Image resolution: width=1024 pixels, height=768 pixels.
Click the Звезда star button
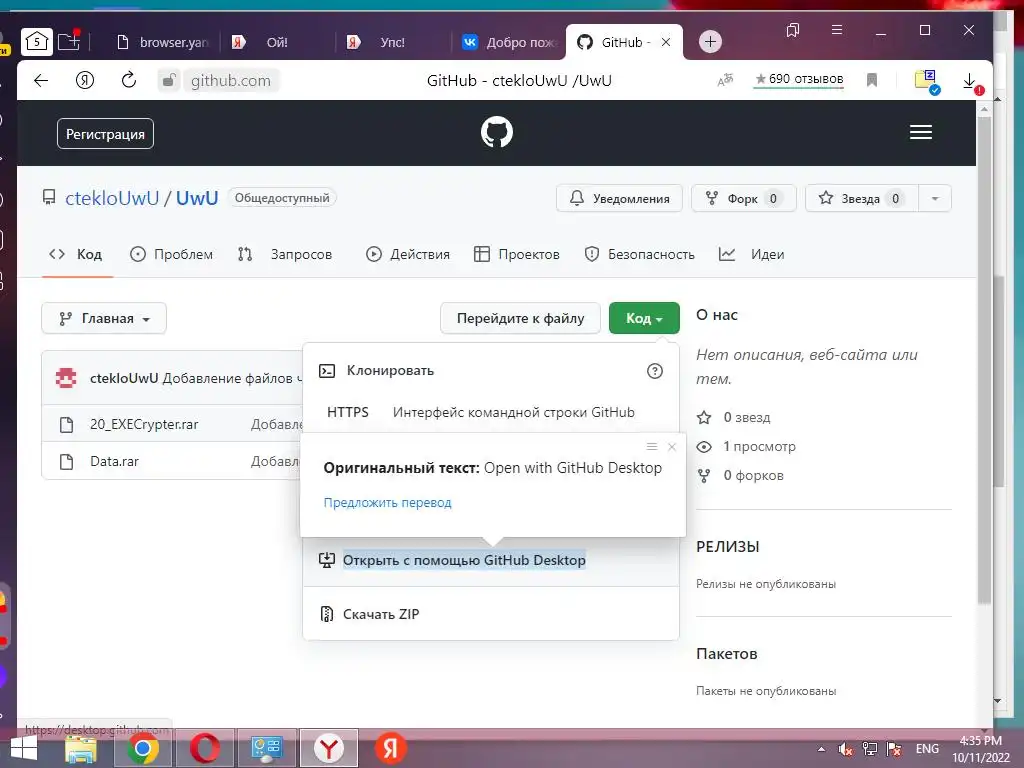point(861,199)
